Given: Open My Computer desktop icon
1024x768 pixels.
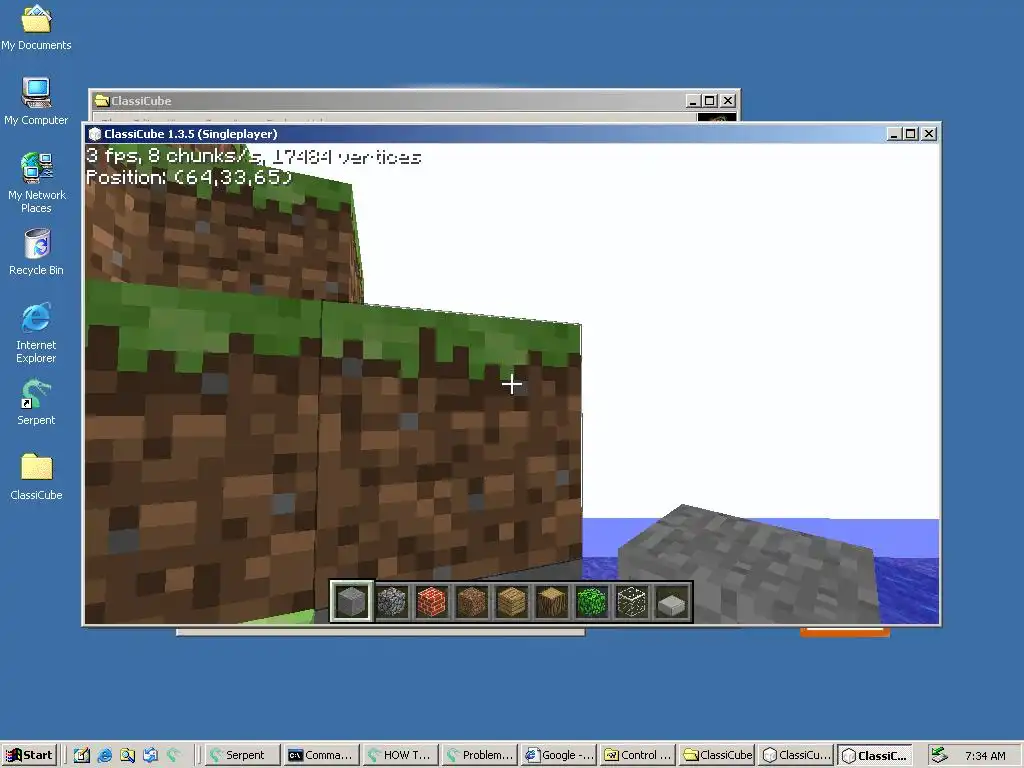Looking at the screenshot, I should click(36, 101).
